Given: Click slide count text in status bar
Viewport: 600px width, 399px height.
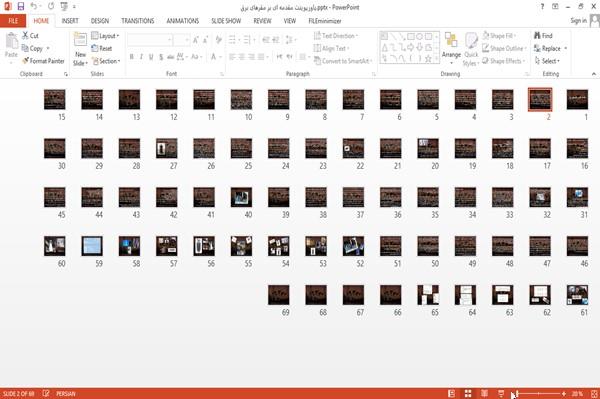Looking at the screenshot, I should click(x=18, y=394).
